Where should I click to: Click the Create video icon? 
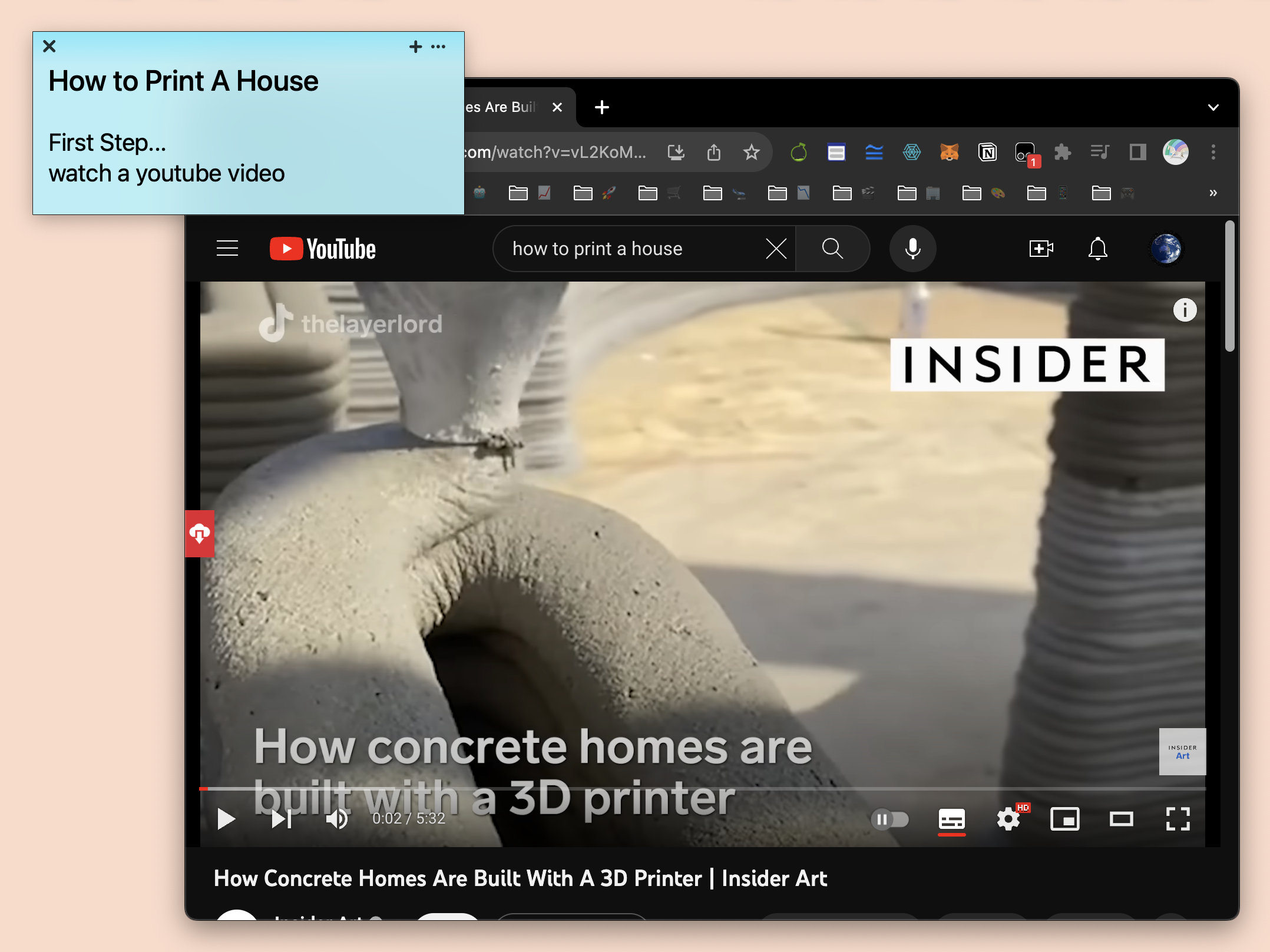pos(1041,249)
